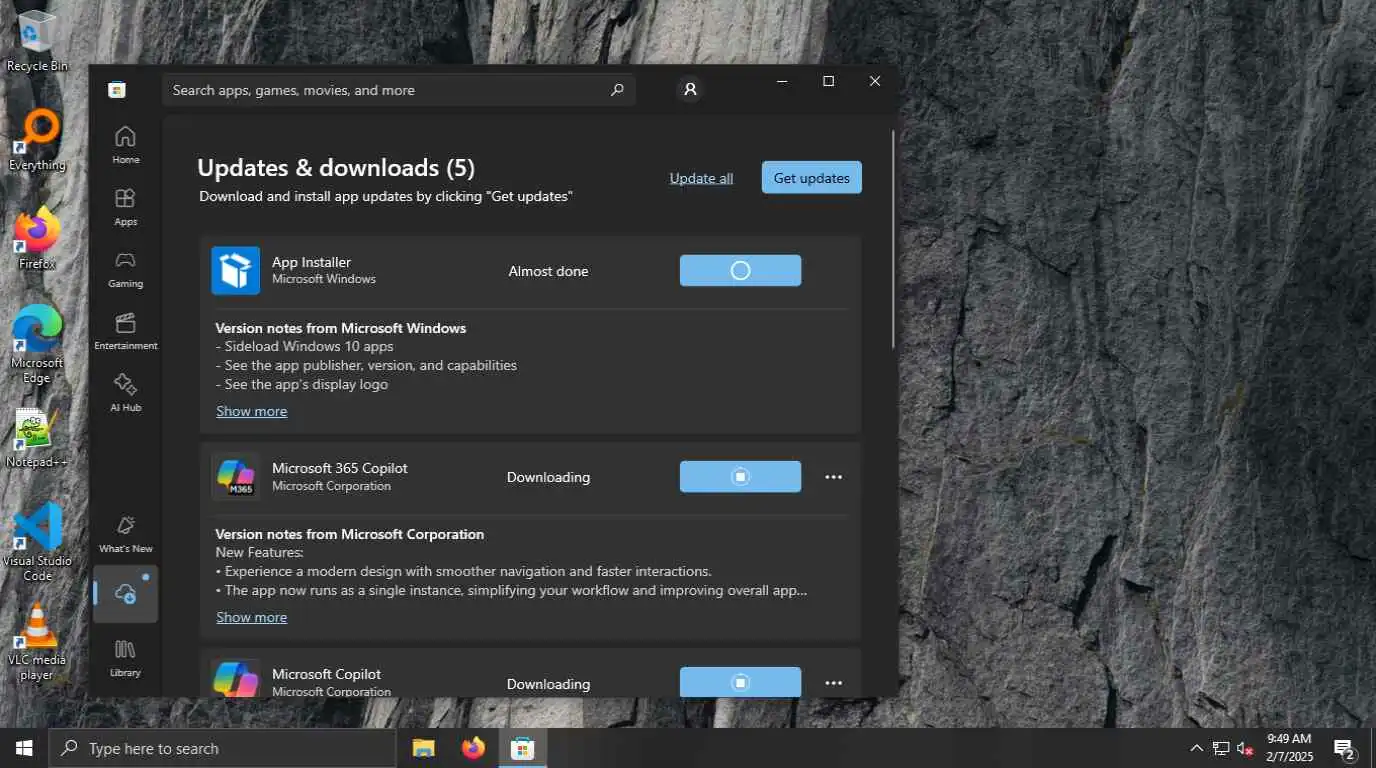Open Recycle Bin on the desktop
This screenshot has width=1376, height=768.
(37, 41)
